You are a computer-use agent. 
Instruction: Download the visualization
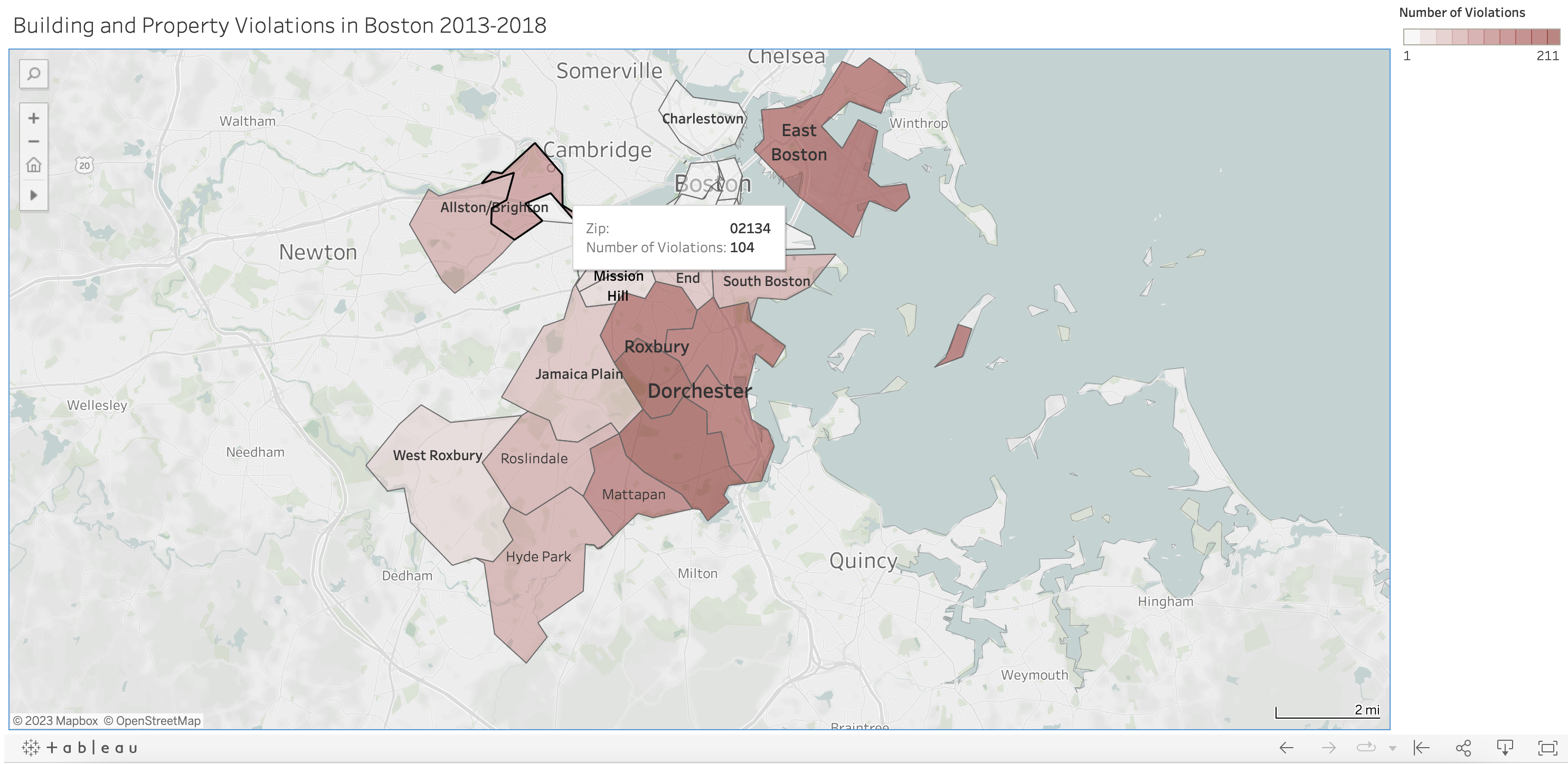click(x=1505, y=748)
